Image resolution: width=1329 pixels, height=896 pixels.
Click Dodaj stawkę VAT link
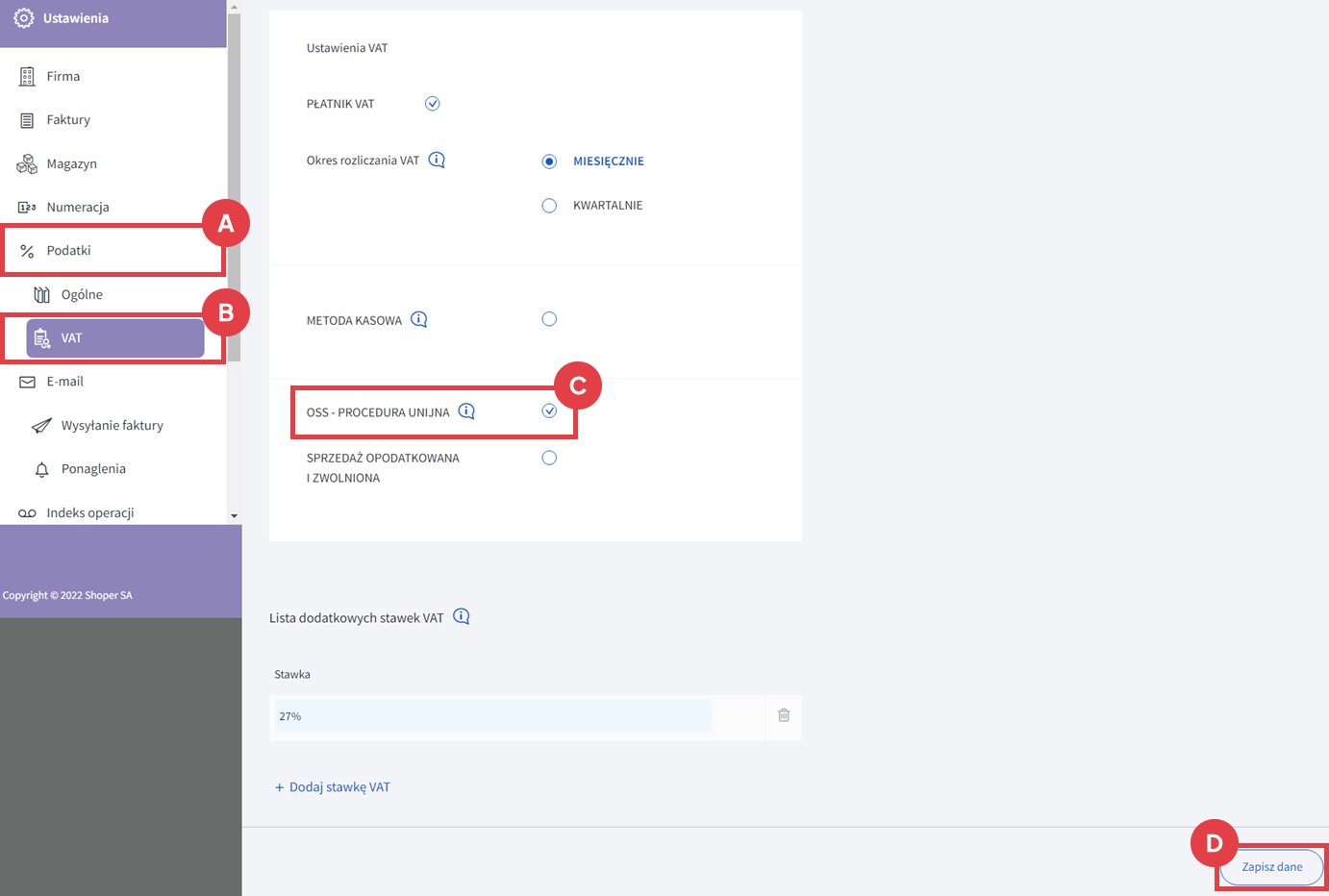point(333,787)
